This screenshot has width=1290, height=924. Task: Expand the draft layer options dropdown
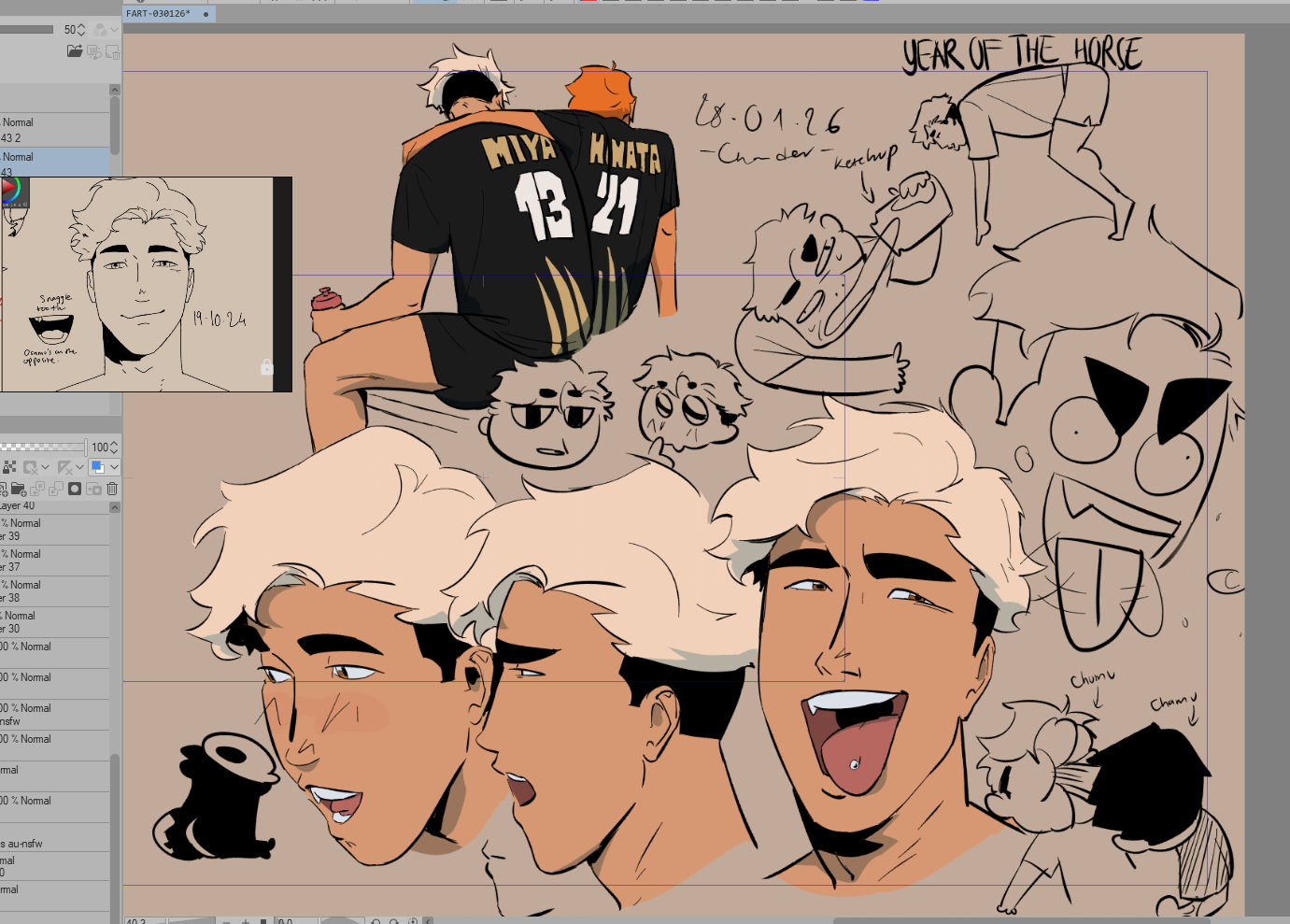point(79,467)
